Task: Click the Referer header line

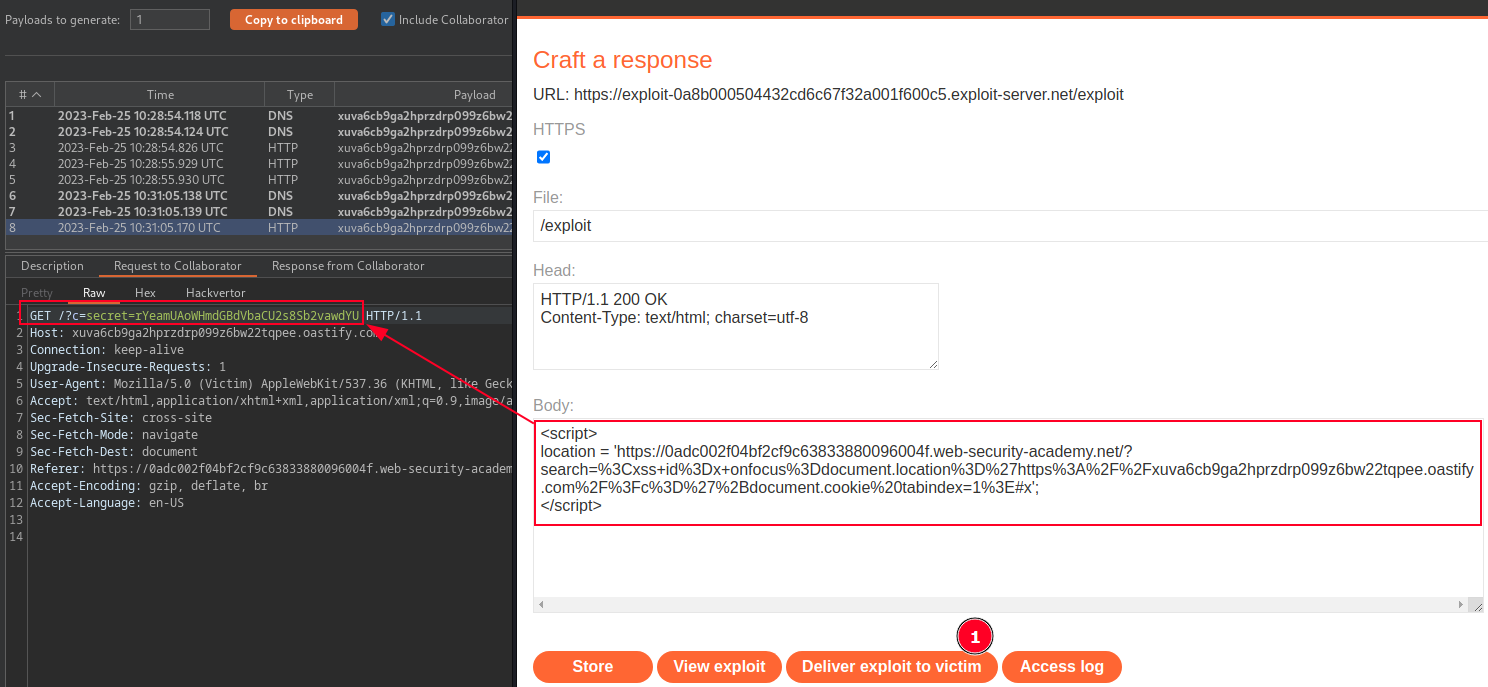Action: 271,469
